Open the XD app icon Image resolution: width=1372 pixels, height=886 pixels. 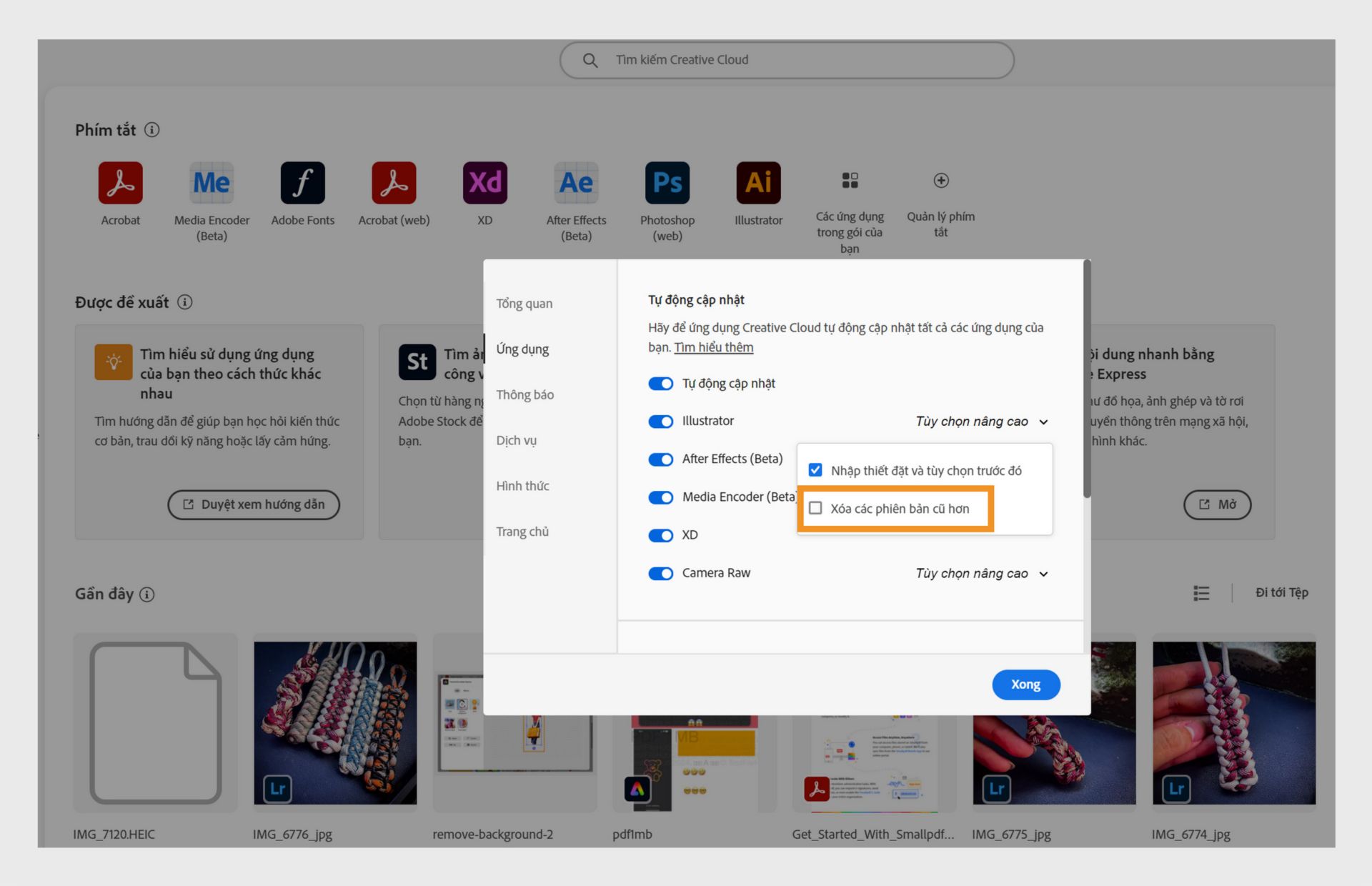pos(484,183)
